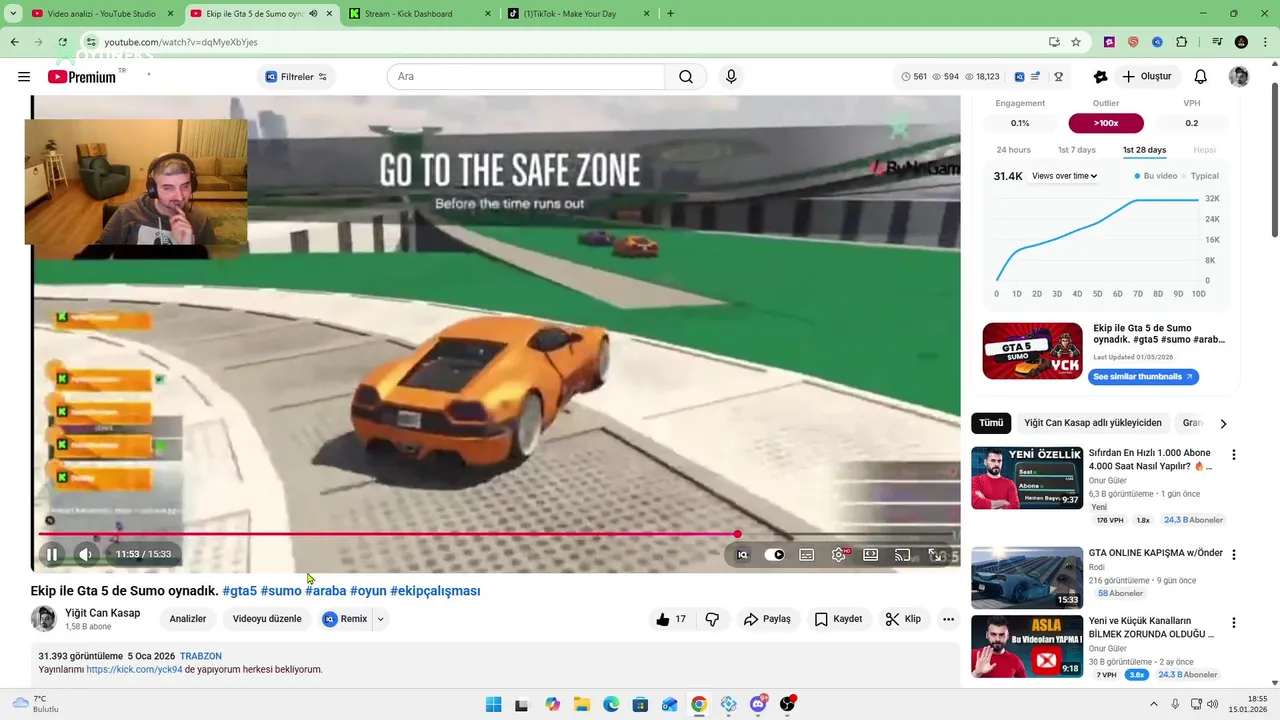Click the #sumo hashtag
Screen dimensions: 1280x720
(281, 591)
